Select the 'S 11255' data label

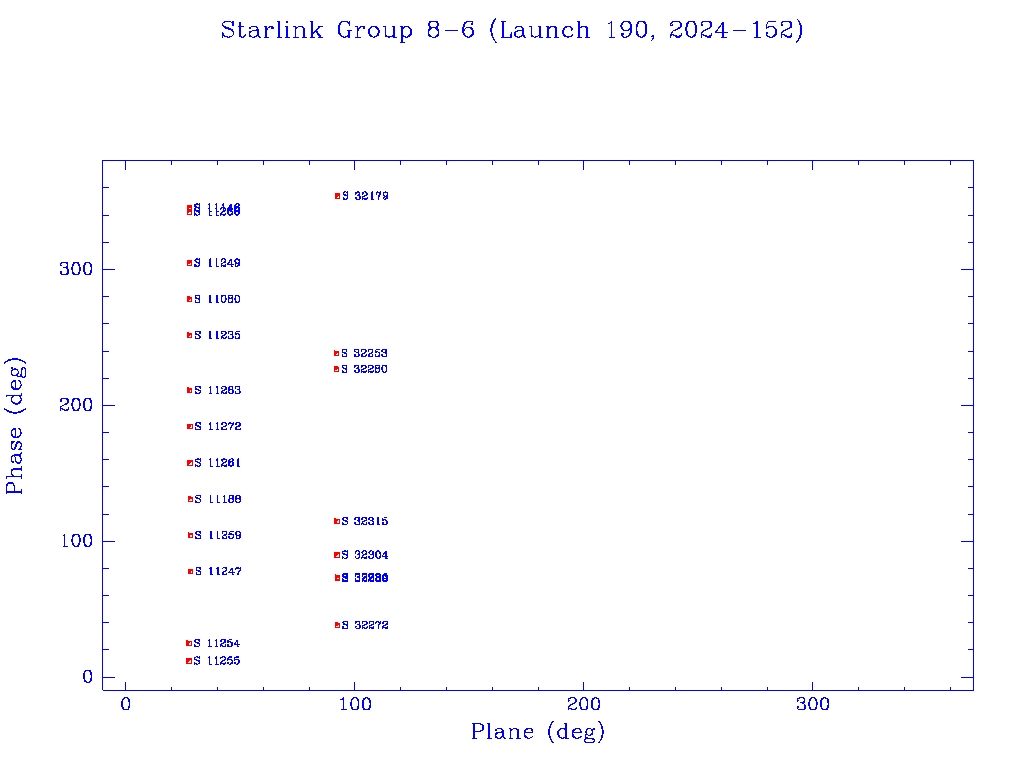click(x=217, y=661)
